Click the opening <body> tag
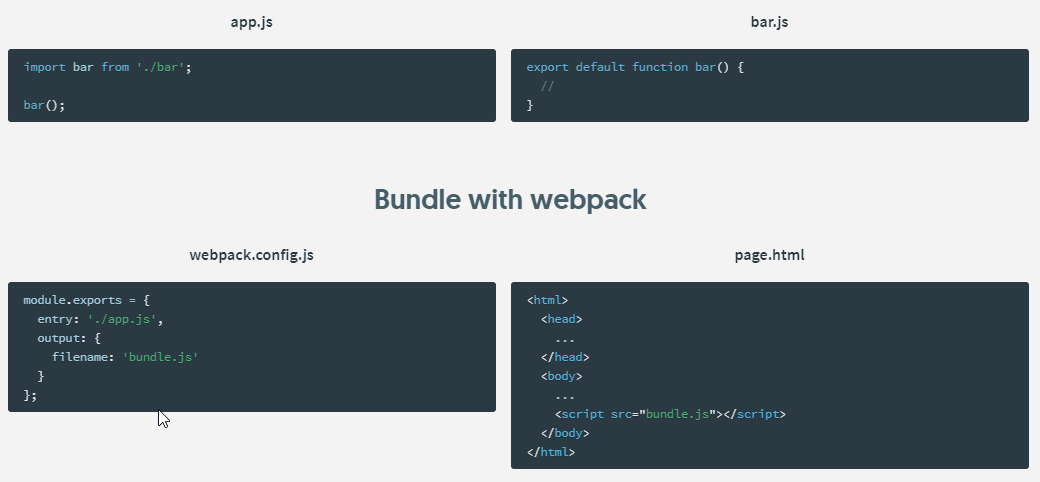Viewport: 1040px width, 482px height. coord(561,376)
